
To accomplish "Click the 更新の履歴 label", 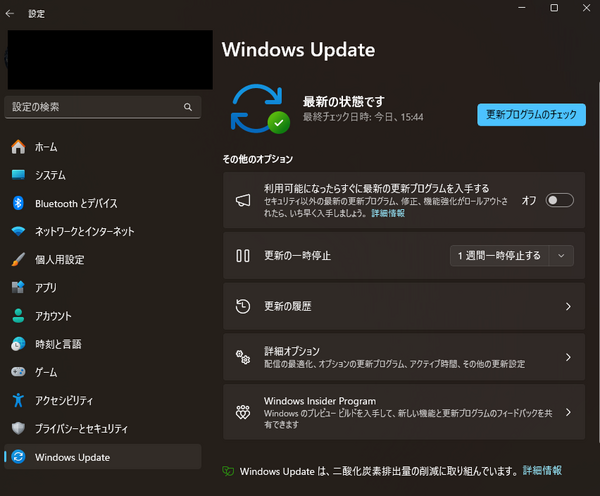I will pos(288,306).
